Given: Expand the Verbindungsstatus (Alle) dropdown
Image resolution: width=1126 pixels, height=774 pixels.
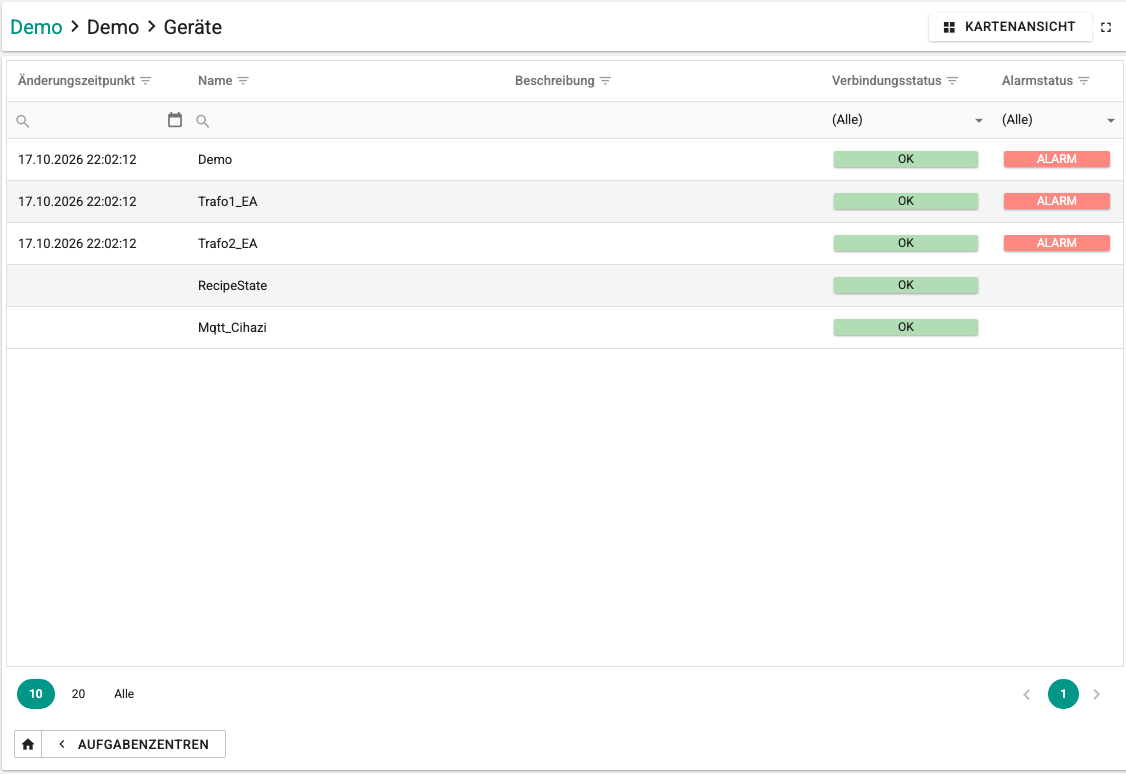Looking at the screenshot, I should [x=908, y=120].
